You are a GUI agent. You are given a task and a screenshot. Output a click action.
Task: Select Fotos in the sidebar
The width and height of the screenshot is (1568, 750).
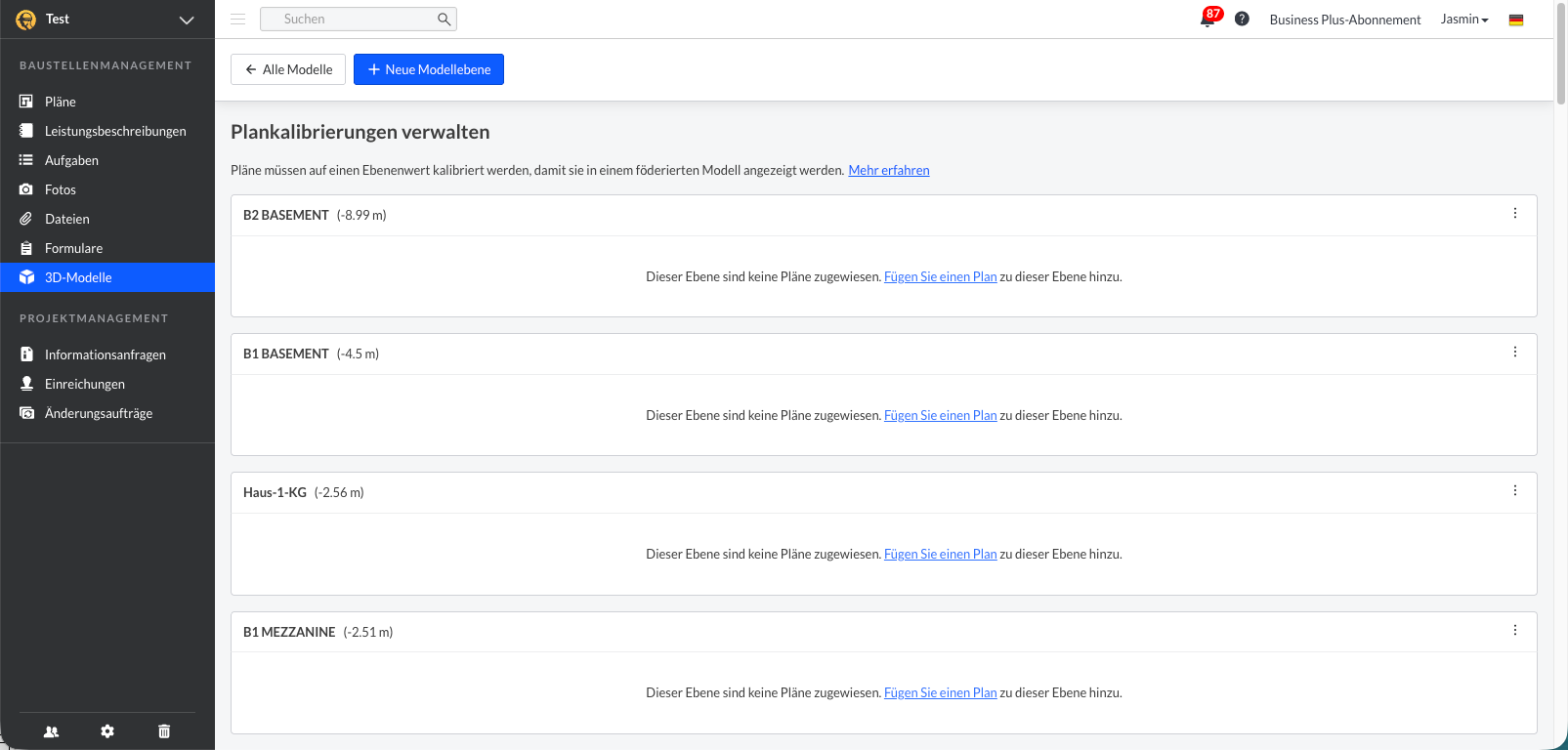pos(61,189)
